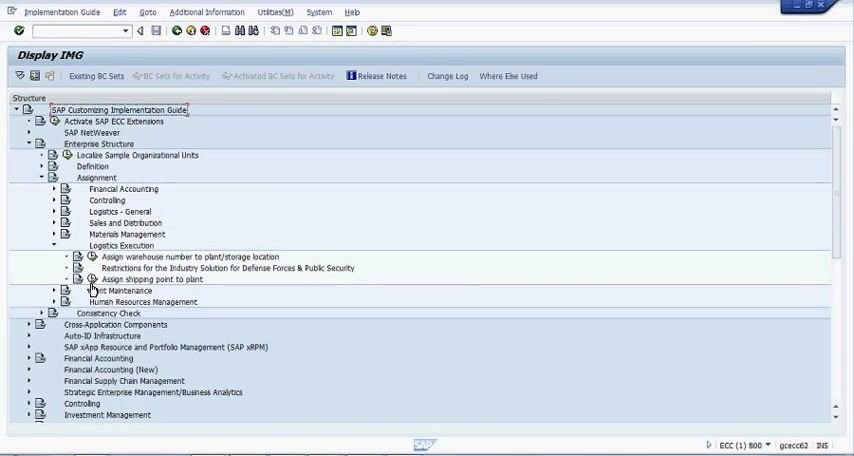The image size is (854, 456).
Task: Open the command field dropdown arrow
Action: pos(126,31)
